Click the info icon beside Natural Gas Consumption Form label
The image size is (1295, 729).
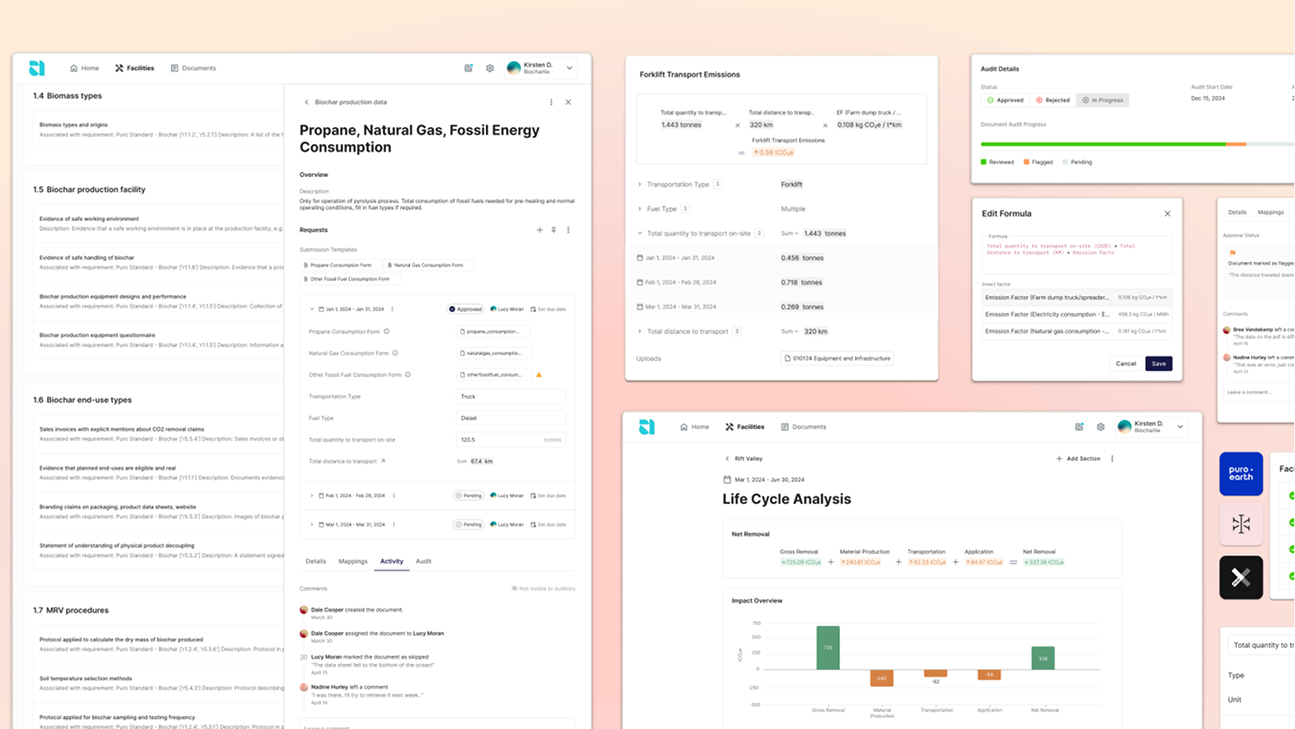pos(395,353)
